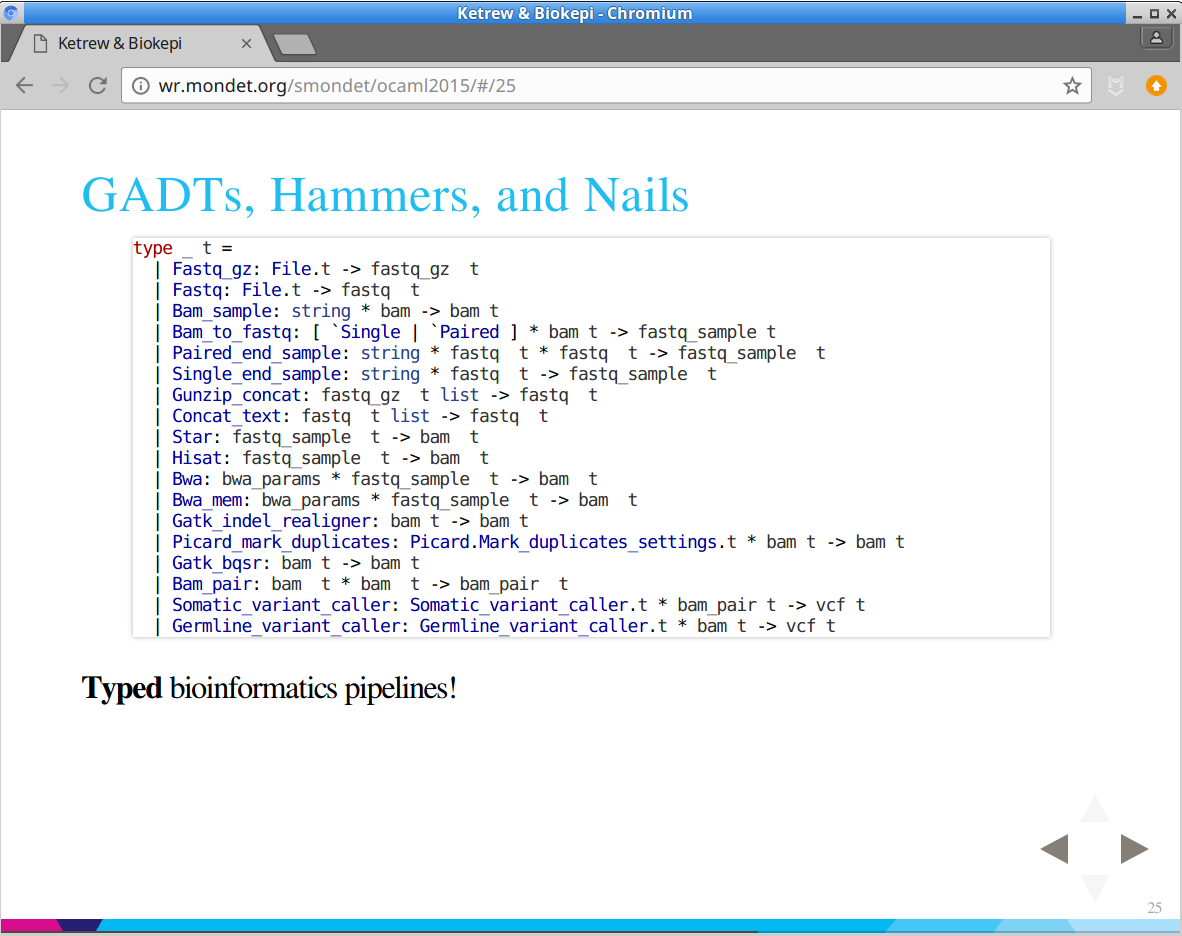
Task: Click the slide progress bar at bottom
Action: (590, 925)
